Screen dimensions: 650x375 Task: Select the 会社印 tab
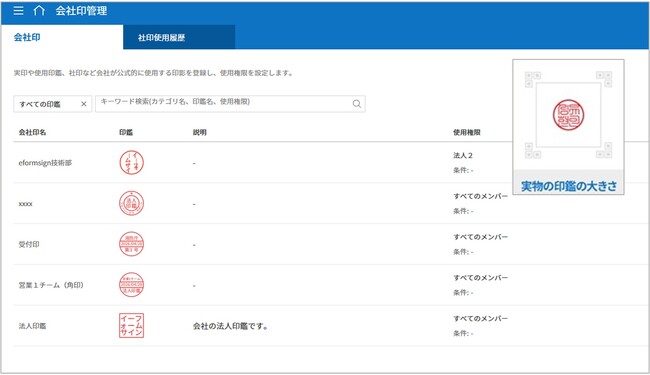pyautogui.click(x=27, y=37)
